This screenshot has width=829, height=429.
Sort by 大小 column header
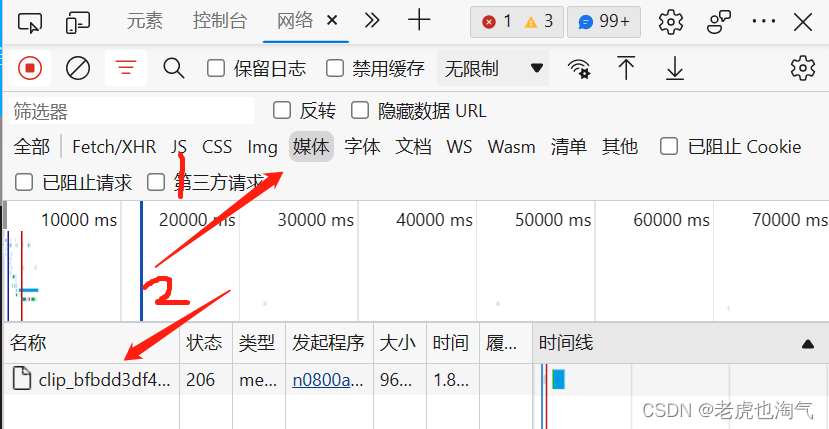(400, 343)
